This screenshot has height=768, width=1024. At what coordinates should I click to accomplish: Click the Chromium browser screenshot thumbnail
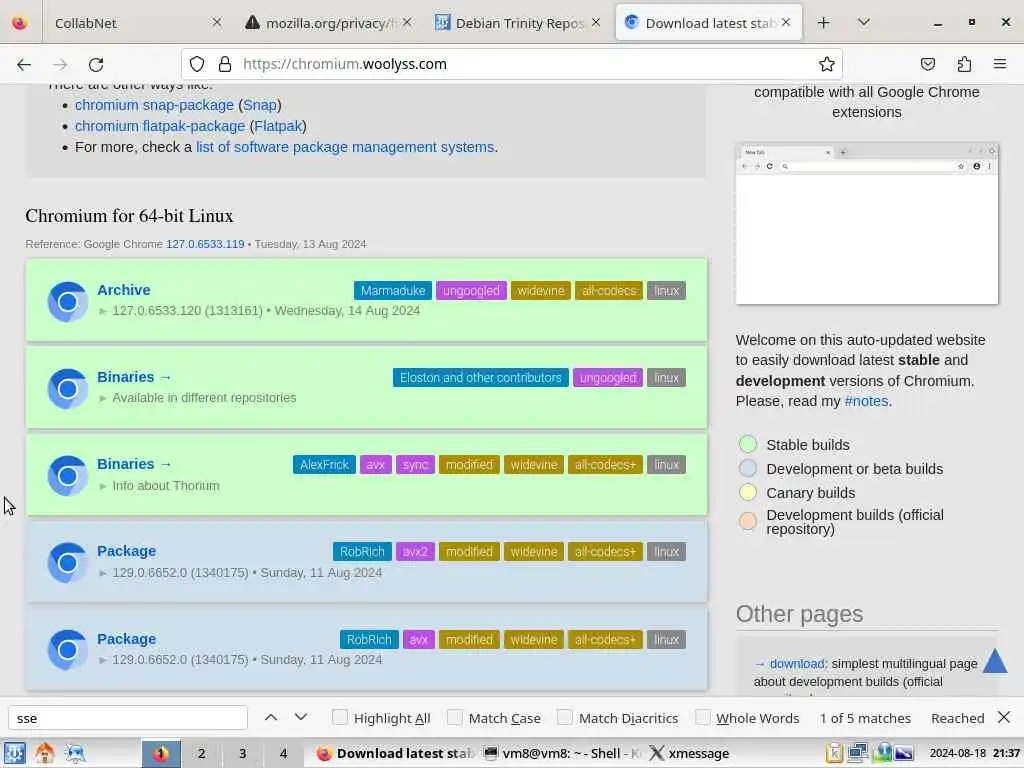point(867,223)
